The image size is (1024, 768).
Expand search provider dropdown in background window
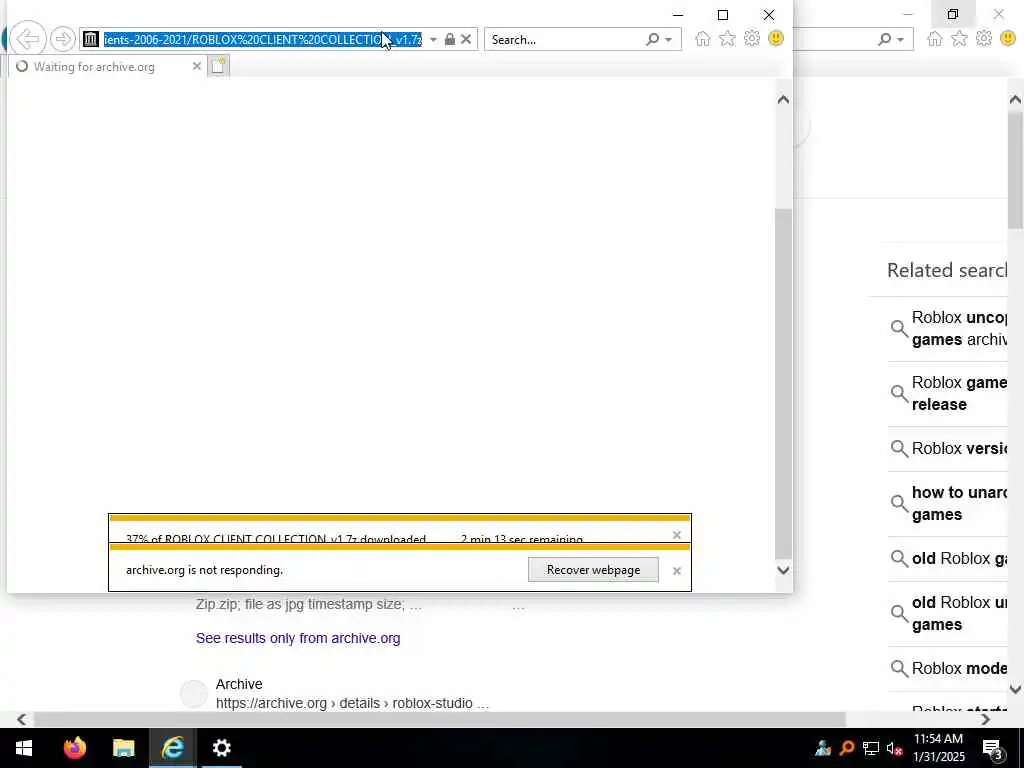pos(901,40)
